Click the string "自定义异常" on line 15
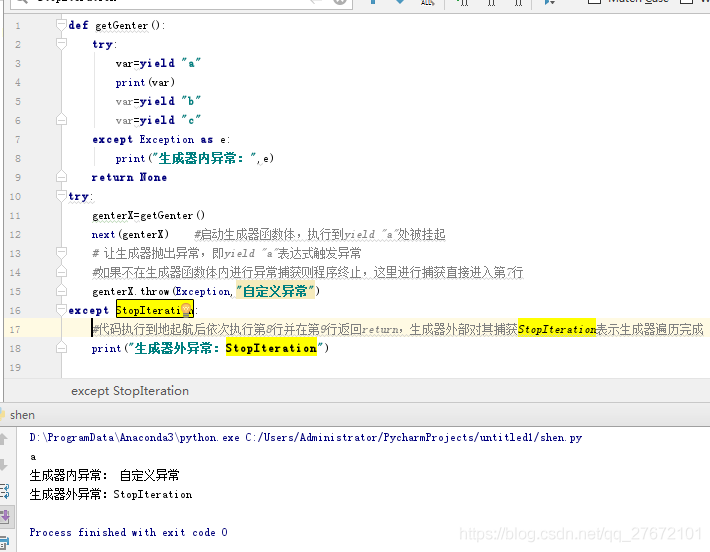Screen dimensions: 710x552 (x=275, y=291)
